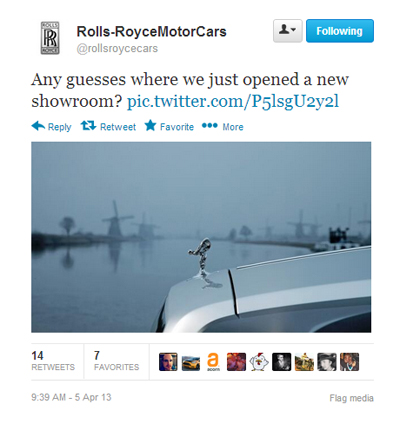Open the @rollsroycecars handle link
The width and height of the screenshot is (400, 424).
tap(117, 48)
